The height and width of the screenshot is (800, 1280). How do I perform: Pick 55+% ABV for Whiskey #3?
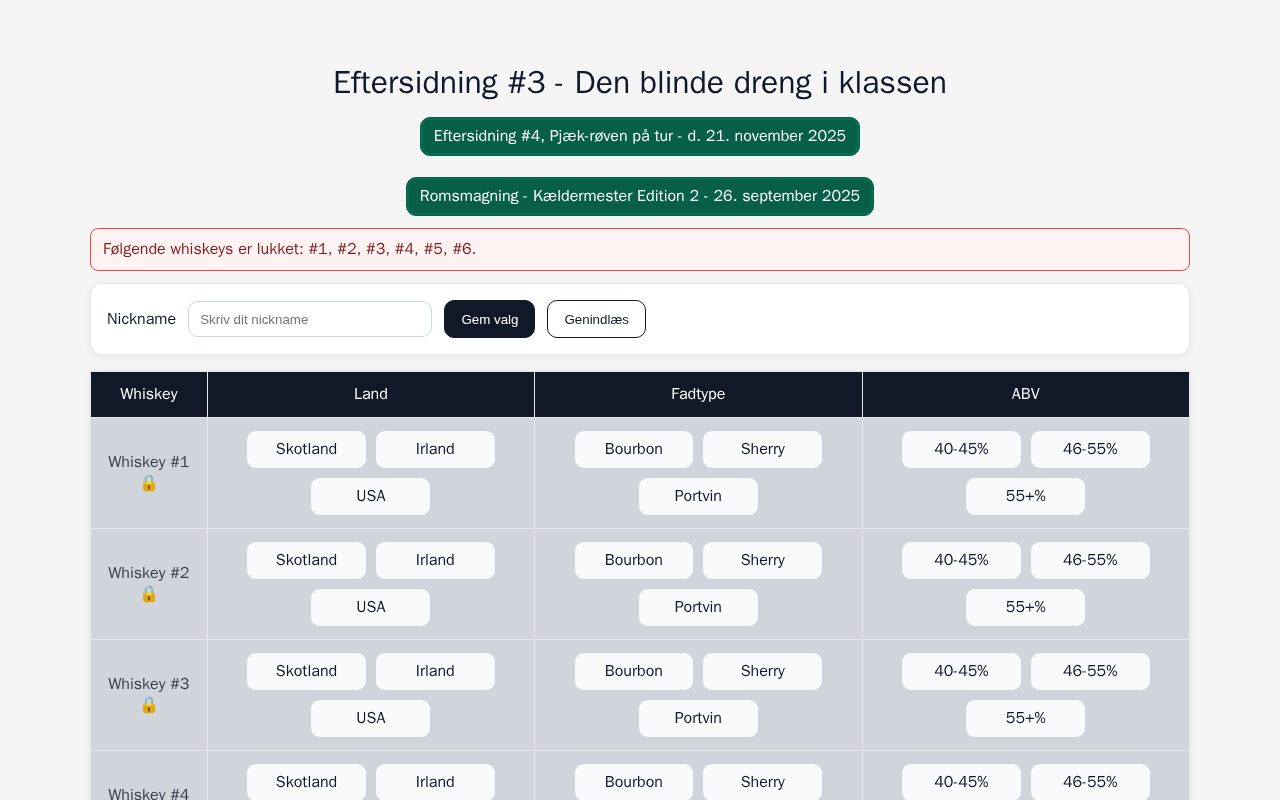coord(1025,718)
